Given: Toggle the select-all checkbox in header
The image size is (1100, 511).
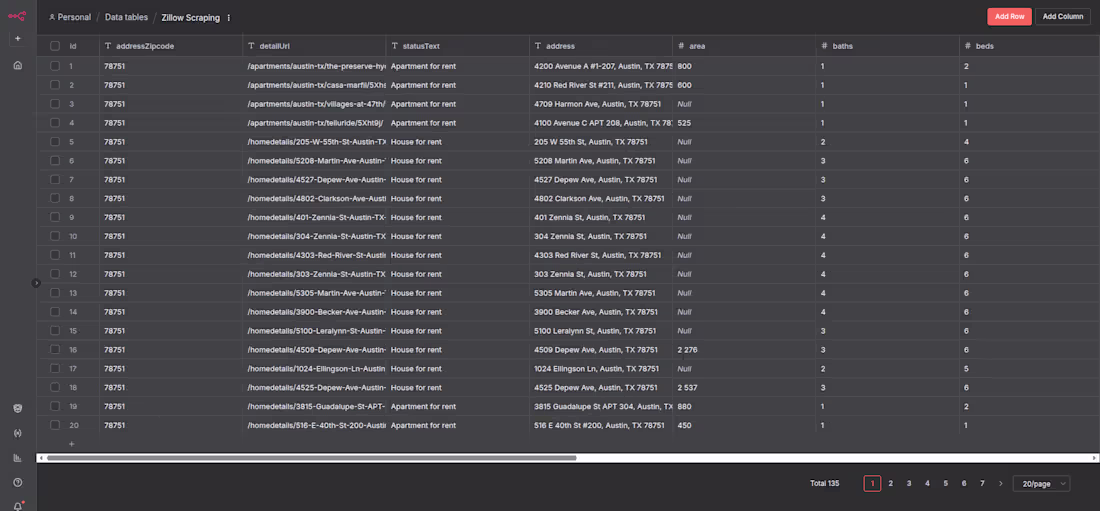Looking at the screenshot, I should pos(55,46).
